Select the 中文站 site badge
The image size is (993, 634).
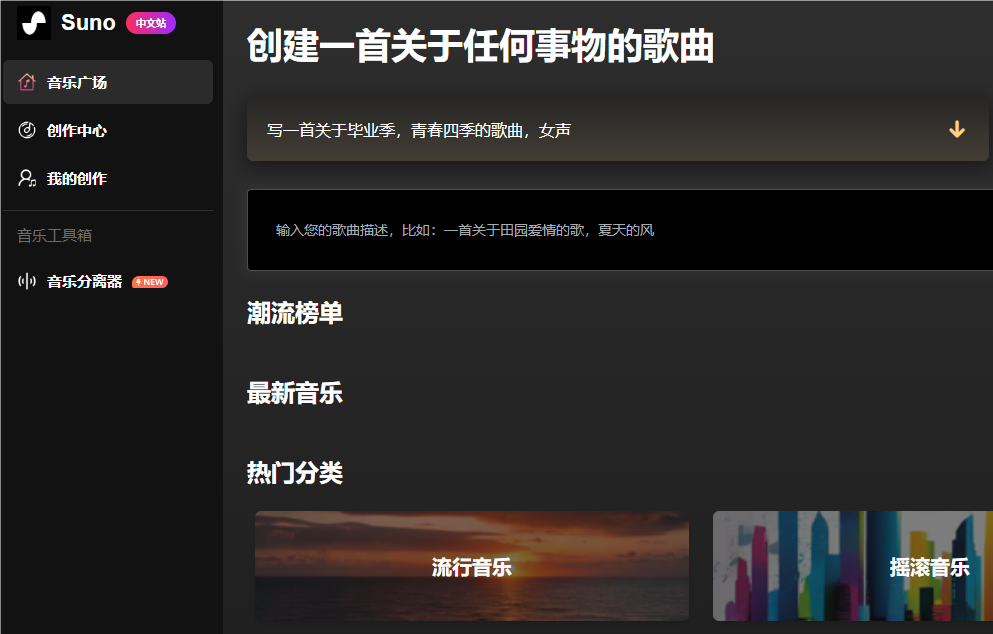click(150, 22)
